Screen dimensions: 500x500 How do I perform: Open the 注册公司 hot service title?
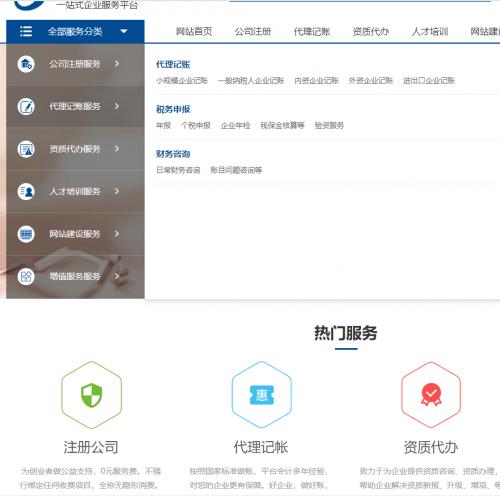tap(91, 447)
